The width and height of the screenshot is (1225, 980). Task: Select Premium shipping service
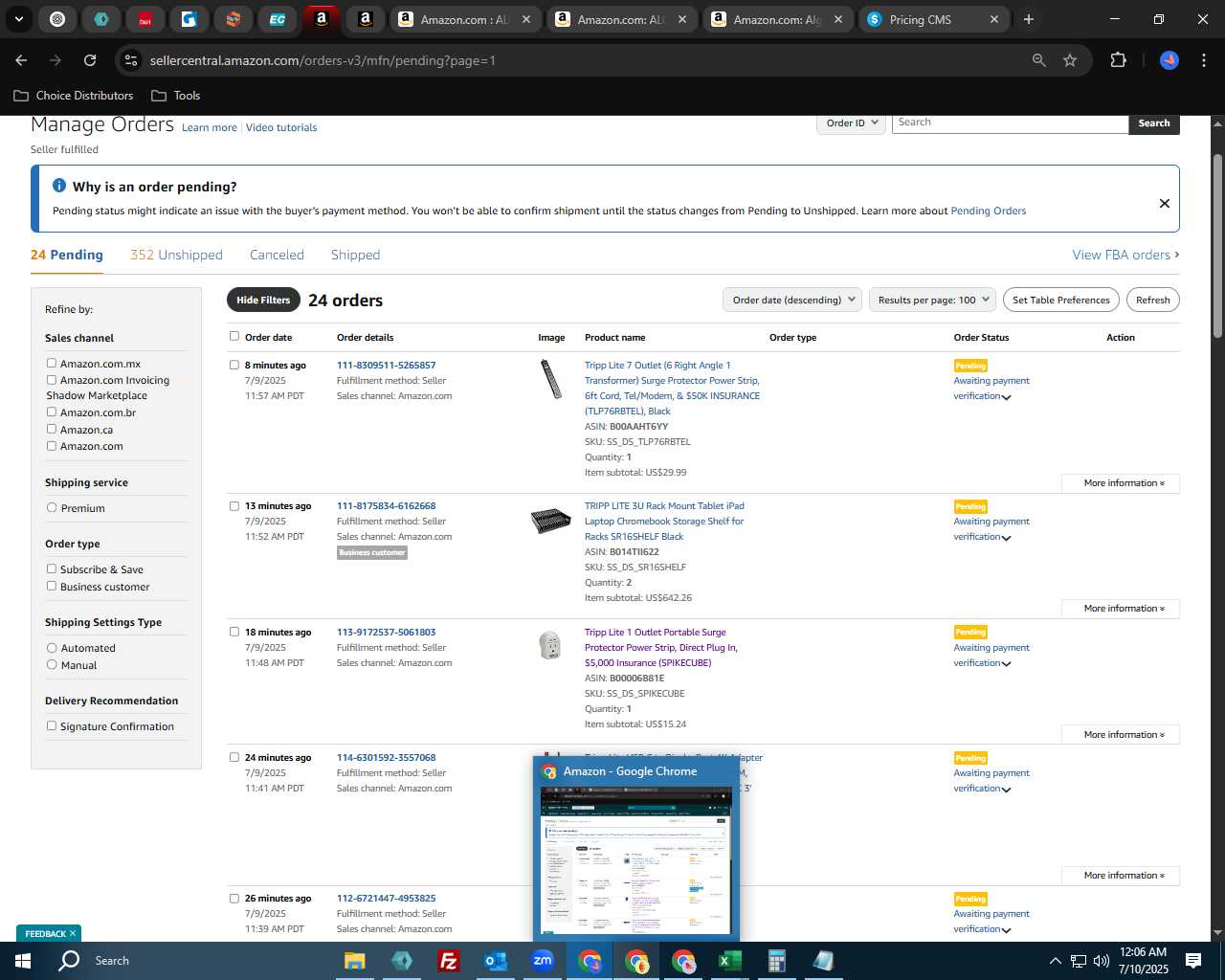[x=52, y=507]
